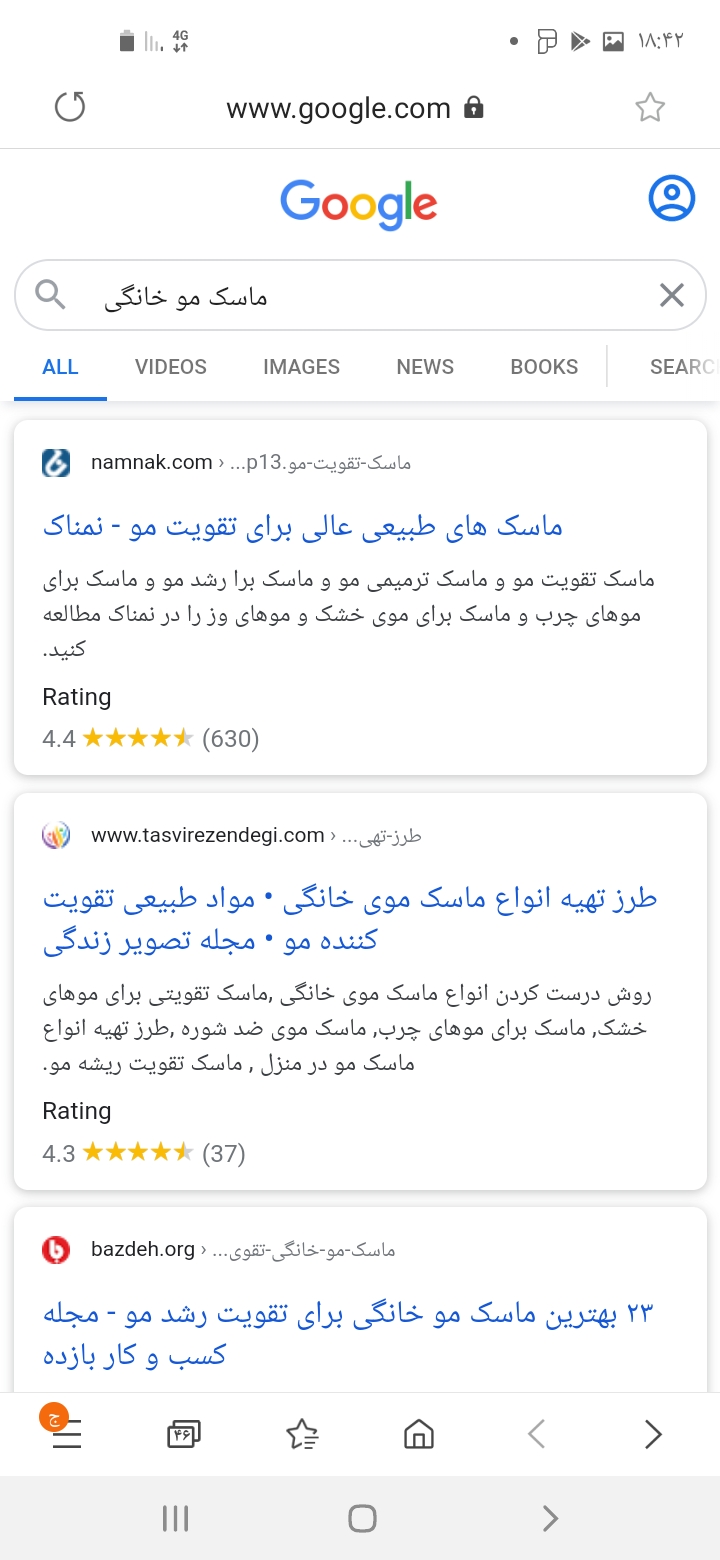Image resolution: width=720 pixels, height=1560 pixels.
Task: Switch to the IMAGES tab
Action: (x=301, y=367)
